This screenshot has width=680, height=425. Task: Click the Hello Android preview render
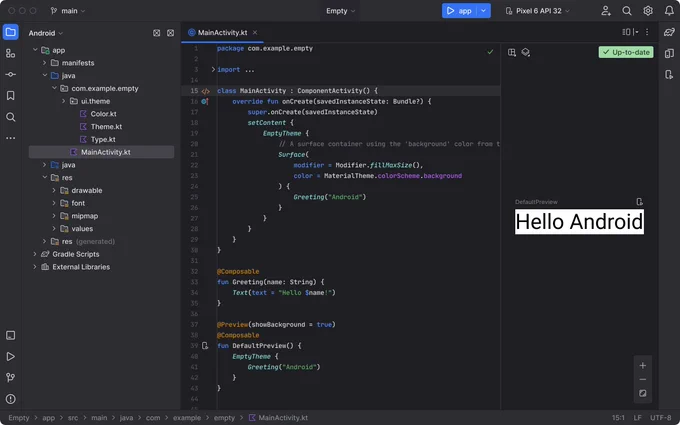[579, 222]
